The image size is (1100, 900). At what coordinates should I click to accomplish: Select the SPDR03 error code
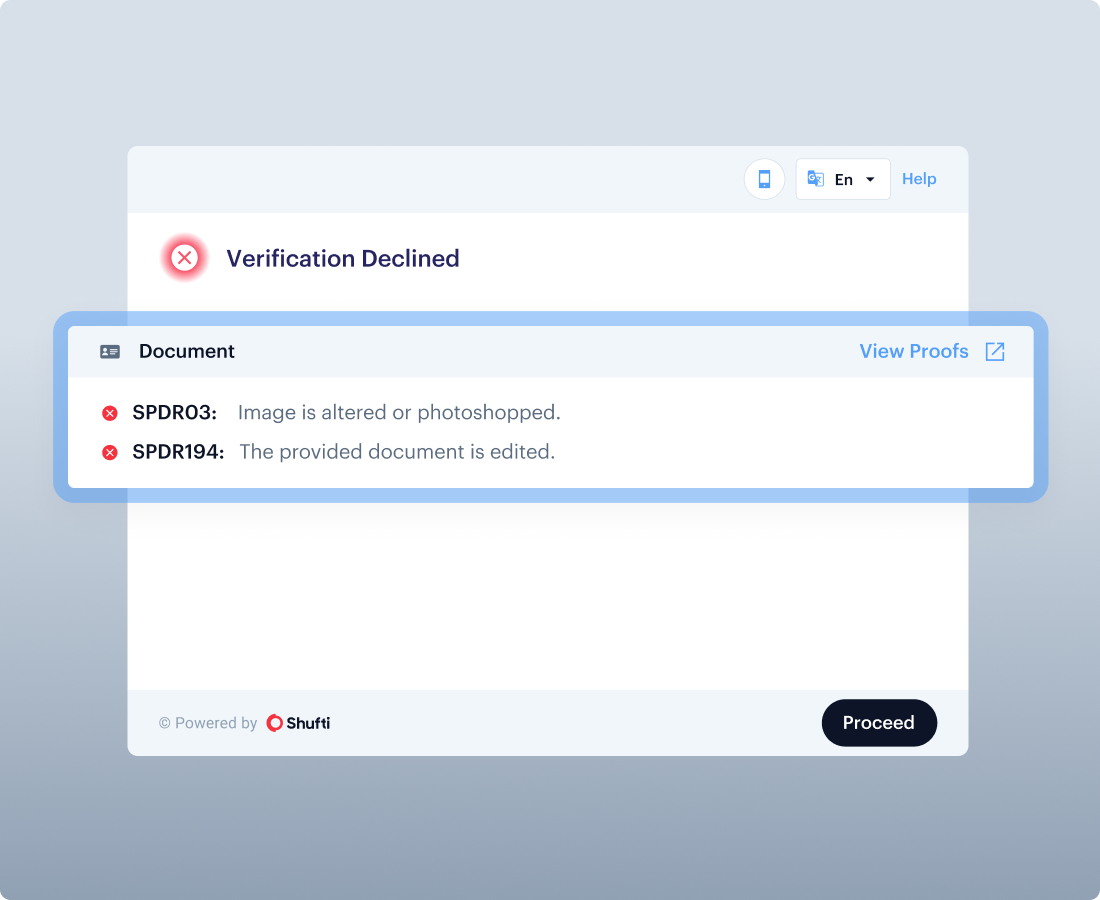[x=174, y=412]
